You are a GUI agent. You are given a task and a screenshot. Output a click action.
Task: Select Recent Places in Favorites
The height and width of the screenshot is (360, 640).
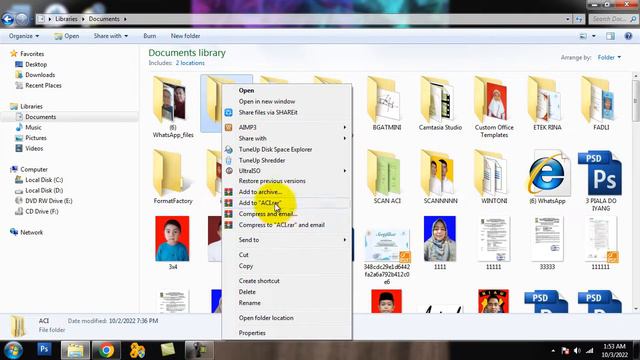[x=38, y=86]
